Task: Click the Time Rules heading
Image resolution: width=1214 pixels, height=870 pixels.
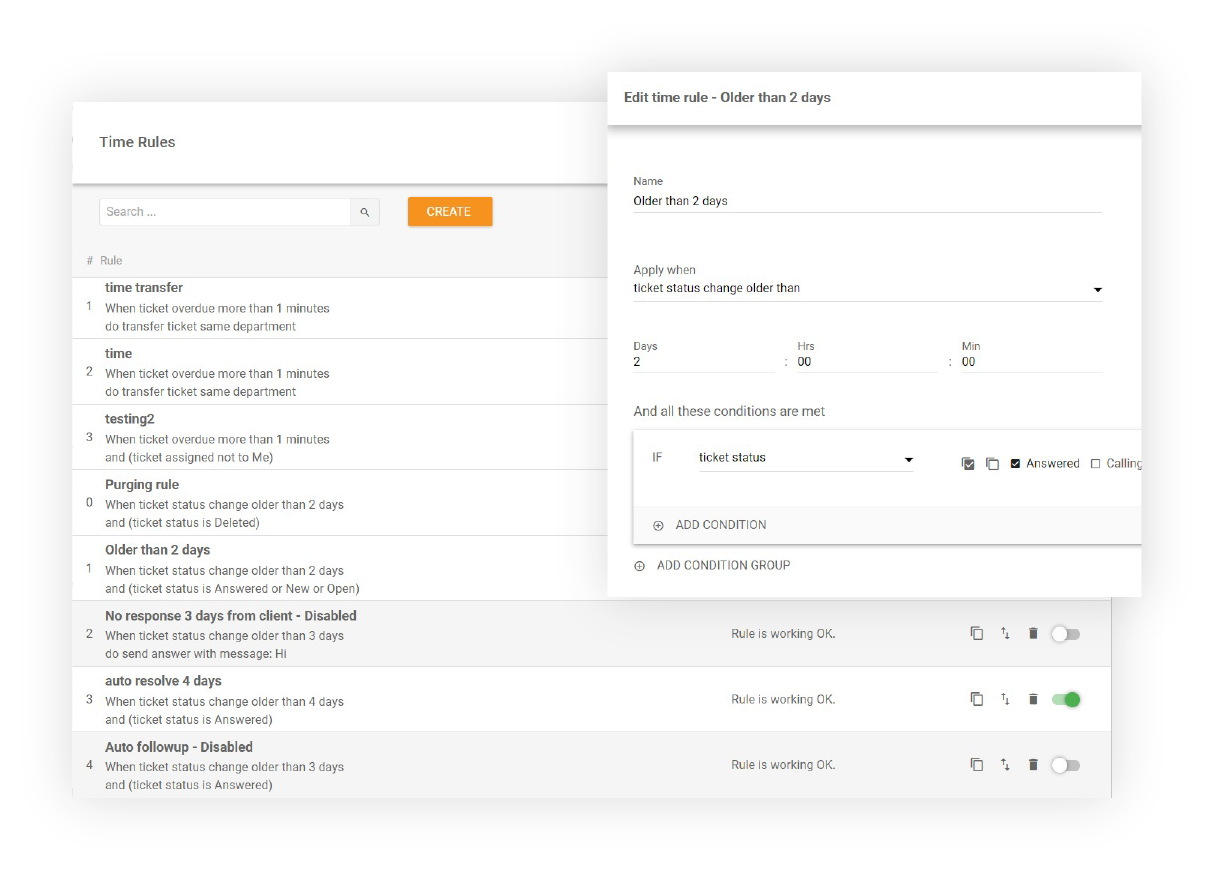Action: [x=137, y=142]
